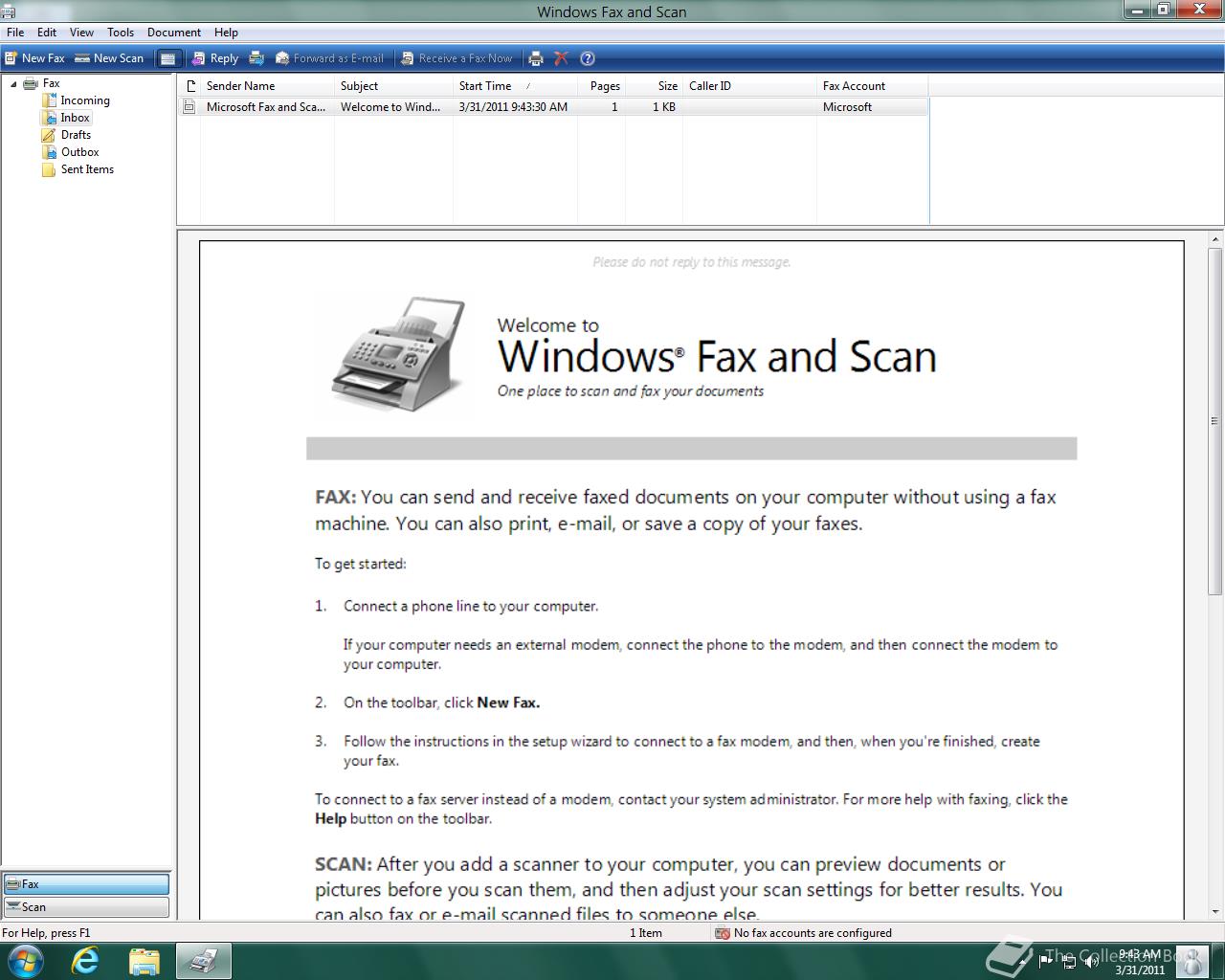
Task: Select the Fax root node in the tree
Action: click(x=51, y=83)
